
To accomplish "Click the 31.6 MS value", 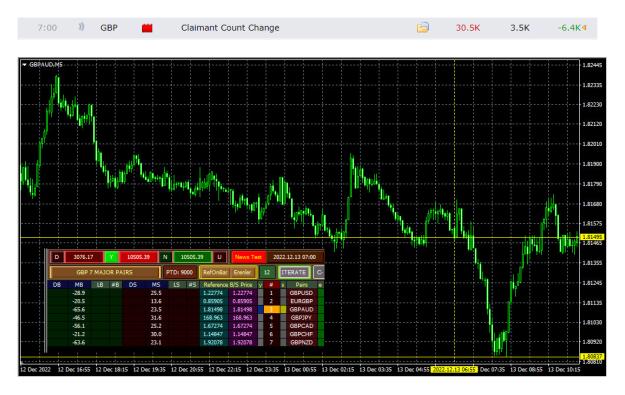I will coord(156,318).
